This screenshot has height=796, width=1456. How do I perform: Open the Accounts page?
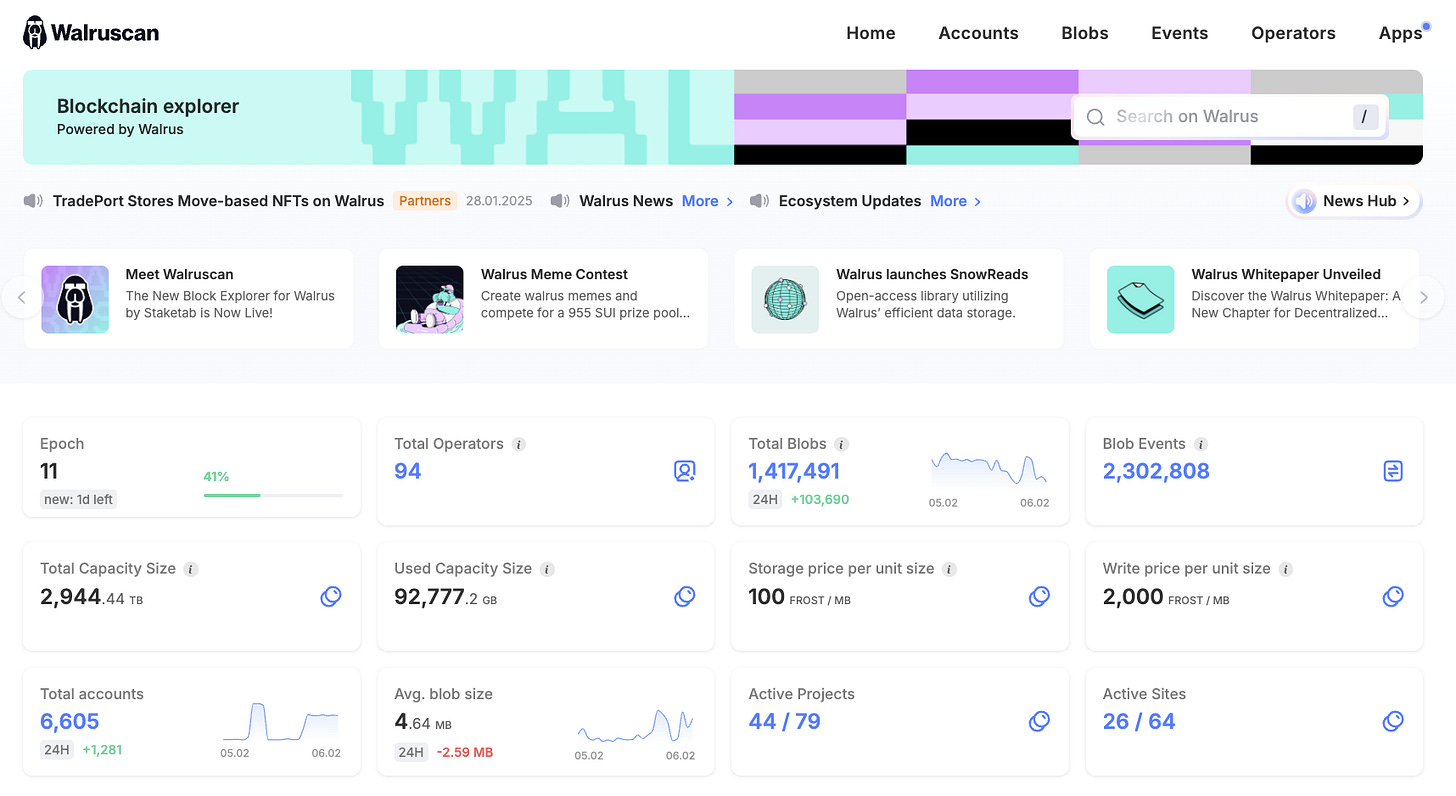[x=978, y=33]
